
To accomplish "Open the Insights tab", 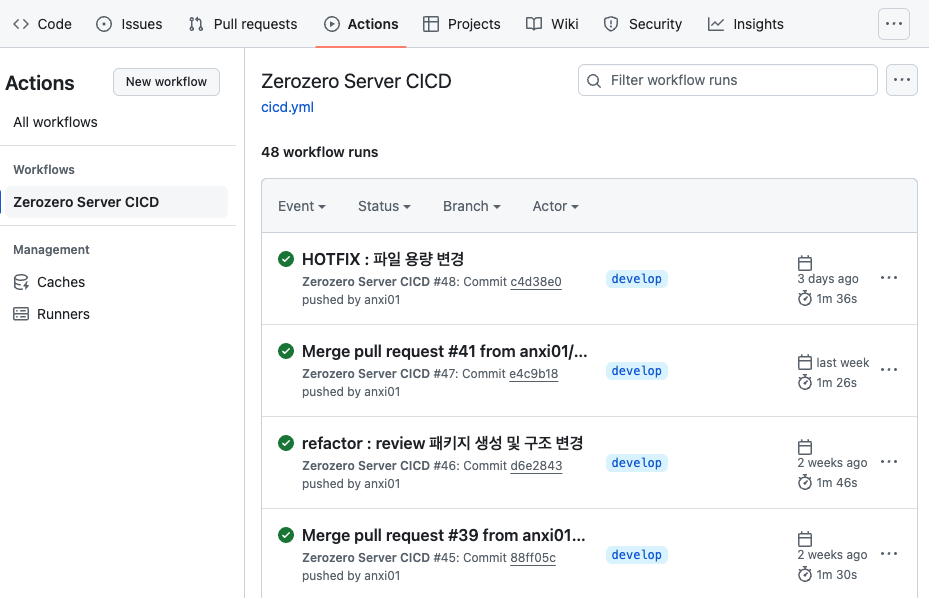I will pos(745,24).
